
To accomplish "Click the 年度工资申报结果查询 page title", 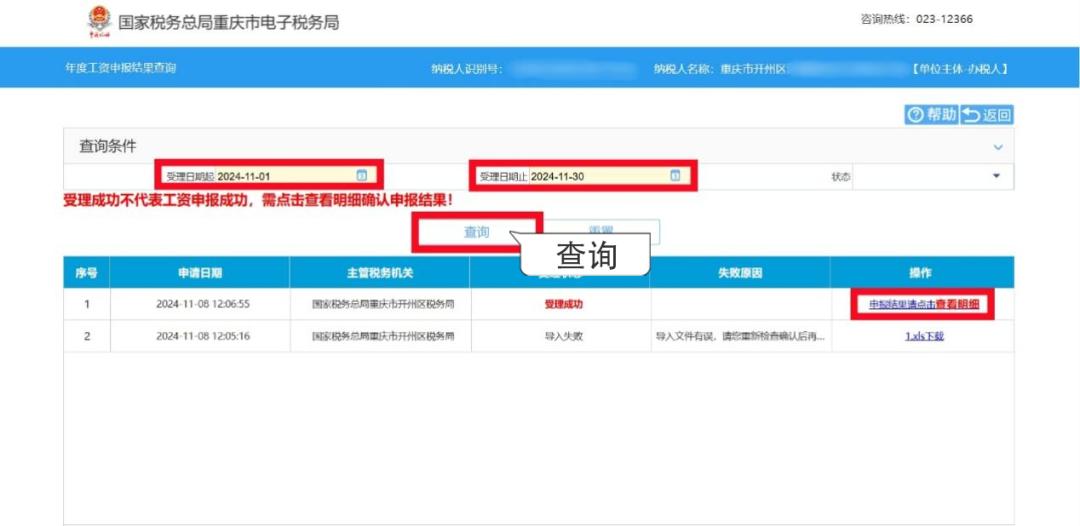I will click(121, 68).
